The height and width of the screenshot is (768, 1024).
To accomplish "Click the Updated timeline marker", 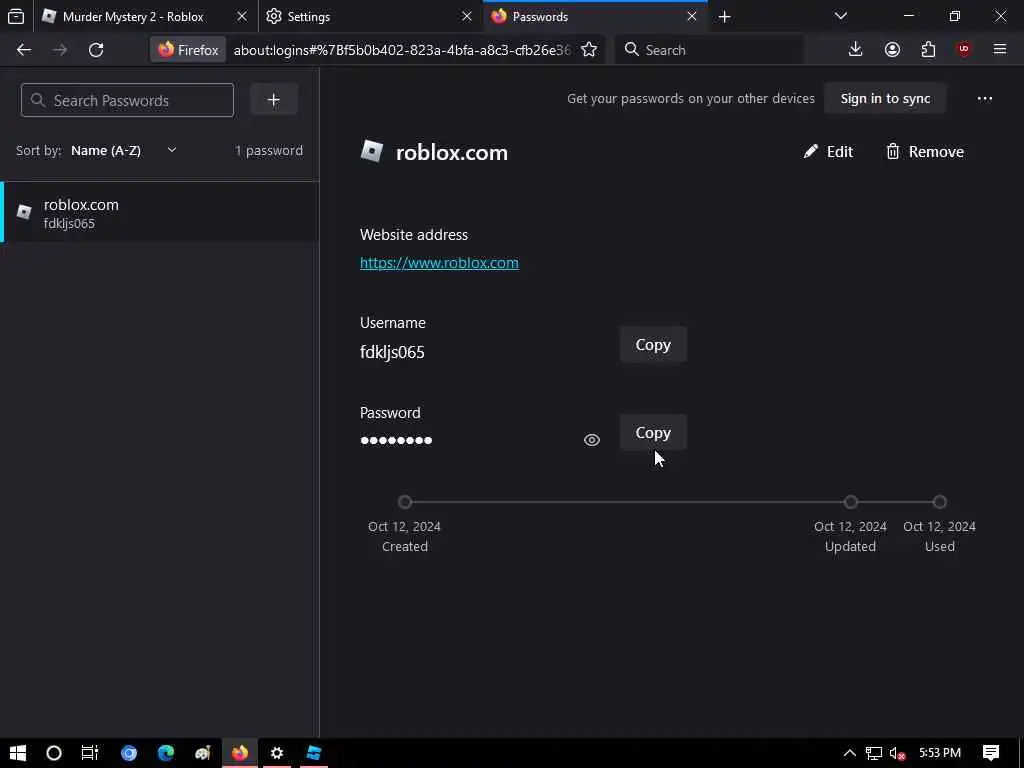I will pyautogui.click(x=850, y=502).
